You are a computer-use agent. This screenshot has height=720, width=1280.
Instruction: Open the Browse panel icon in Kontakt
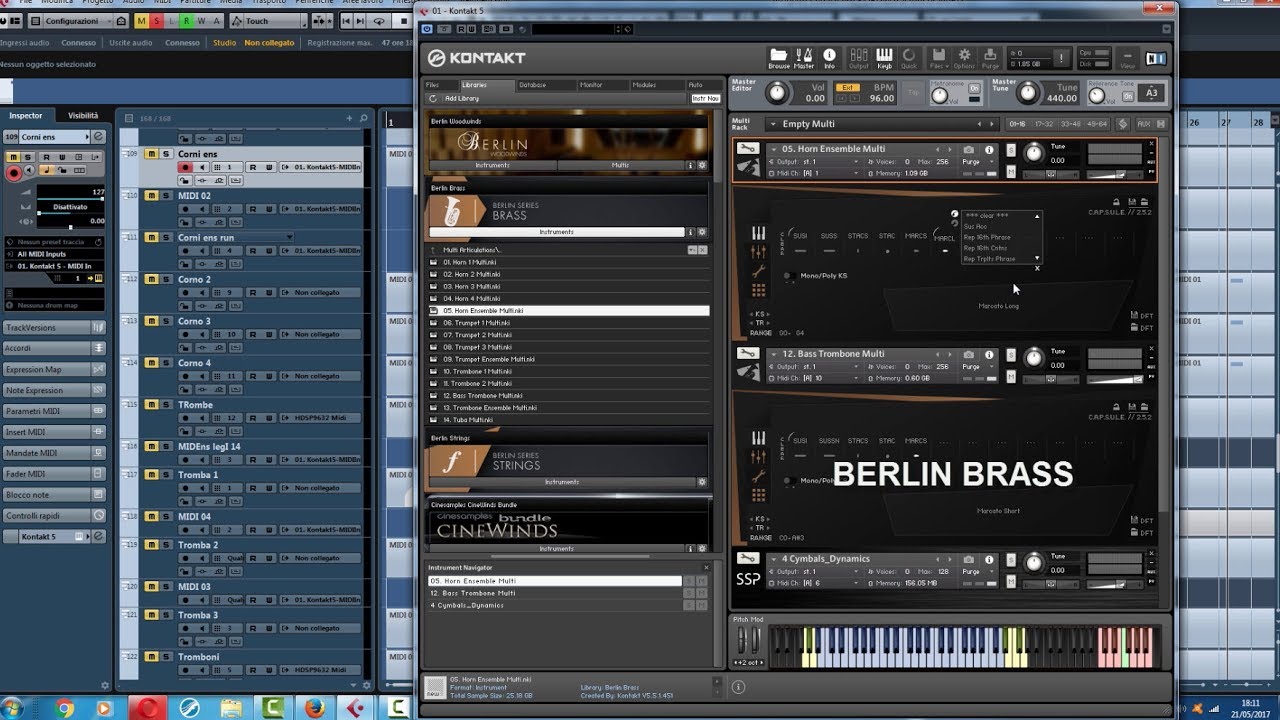(779, 57)
